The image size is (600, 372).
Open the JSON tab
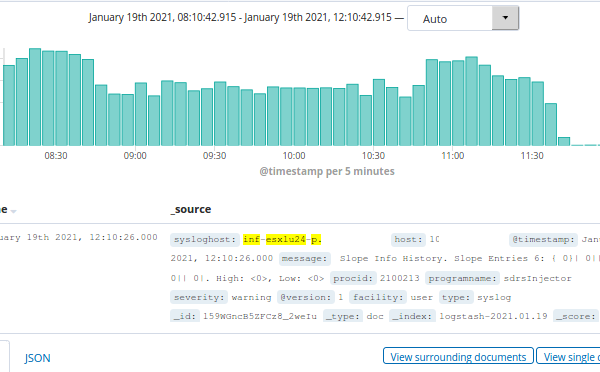(x=38, y=358)
